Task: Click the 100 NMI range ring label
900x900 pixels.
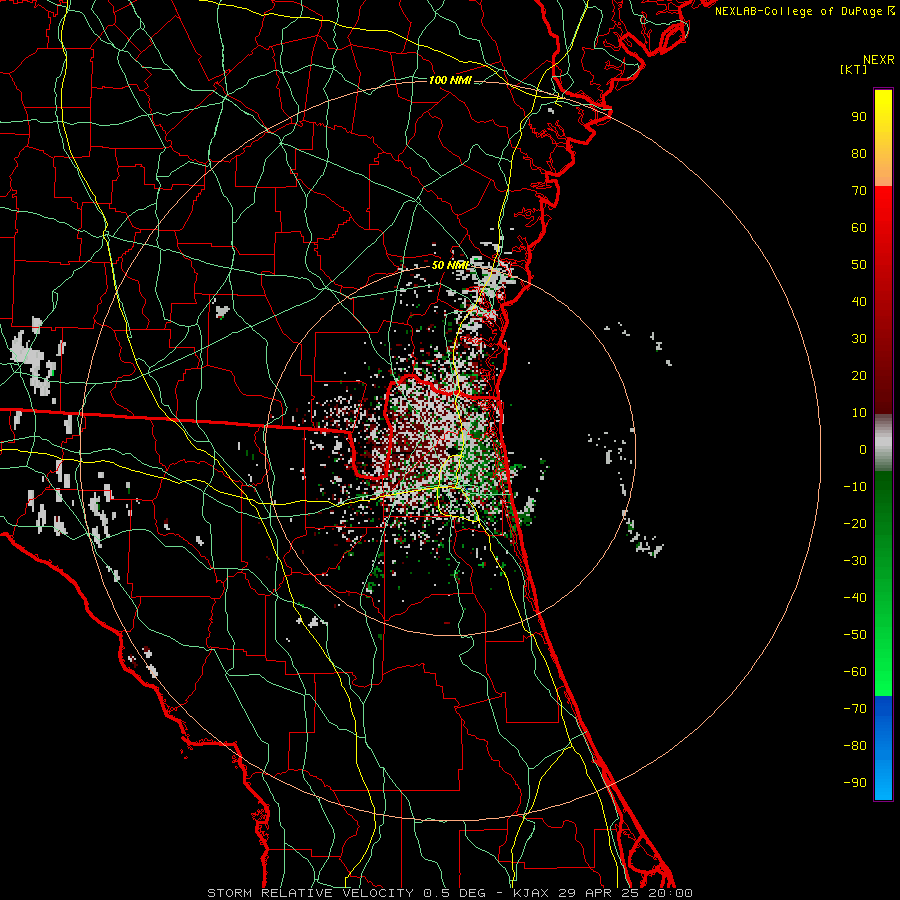Action: [450, 80]
